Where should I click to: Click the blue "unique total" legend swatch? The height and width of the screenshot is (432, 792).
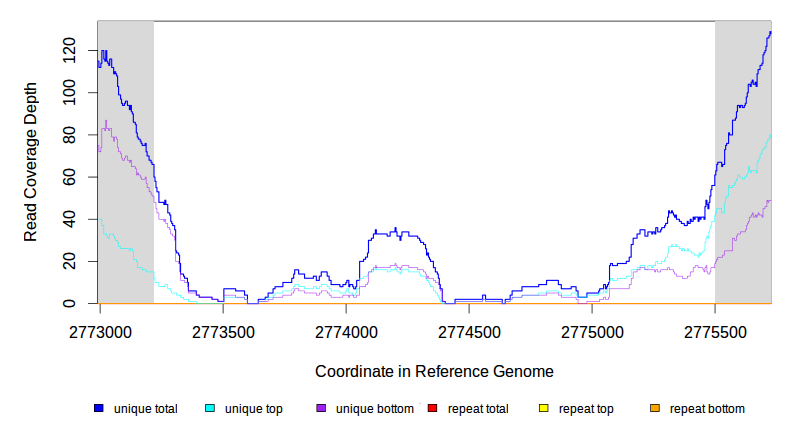tap(99, 409)
